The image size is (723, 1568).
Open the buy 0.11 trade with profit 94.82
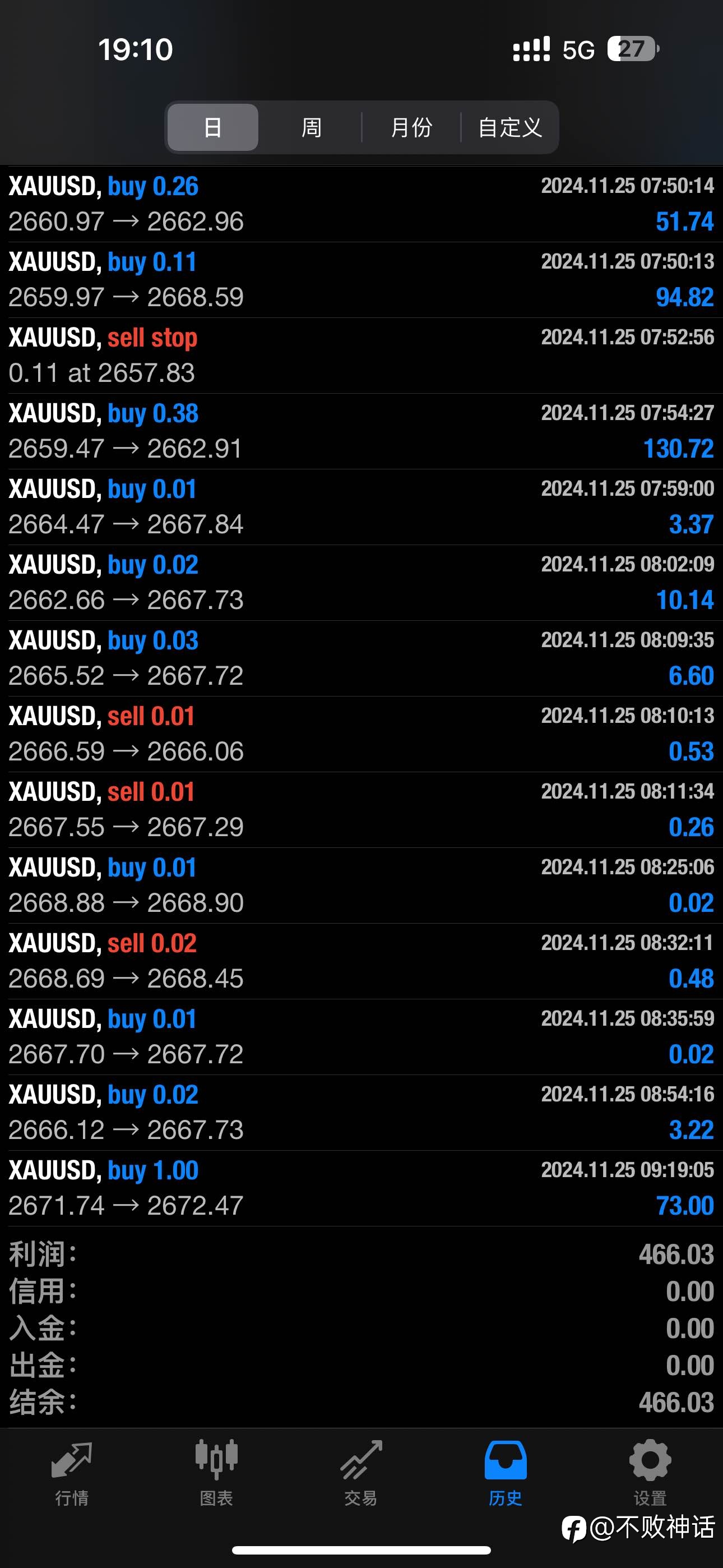tap(361, 279)
